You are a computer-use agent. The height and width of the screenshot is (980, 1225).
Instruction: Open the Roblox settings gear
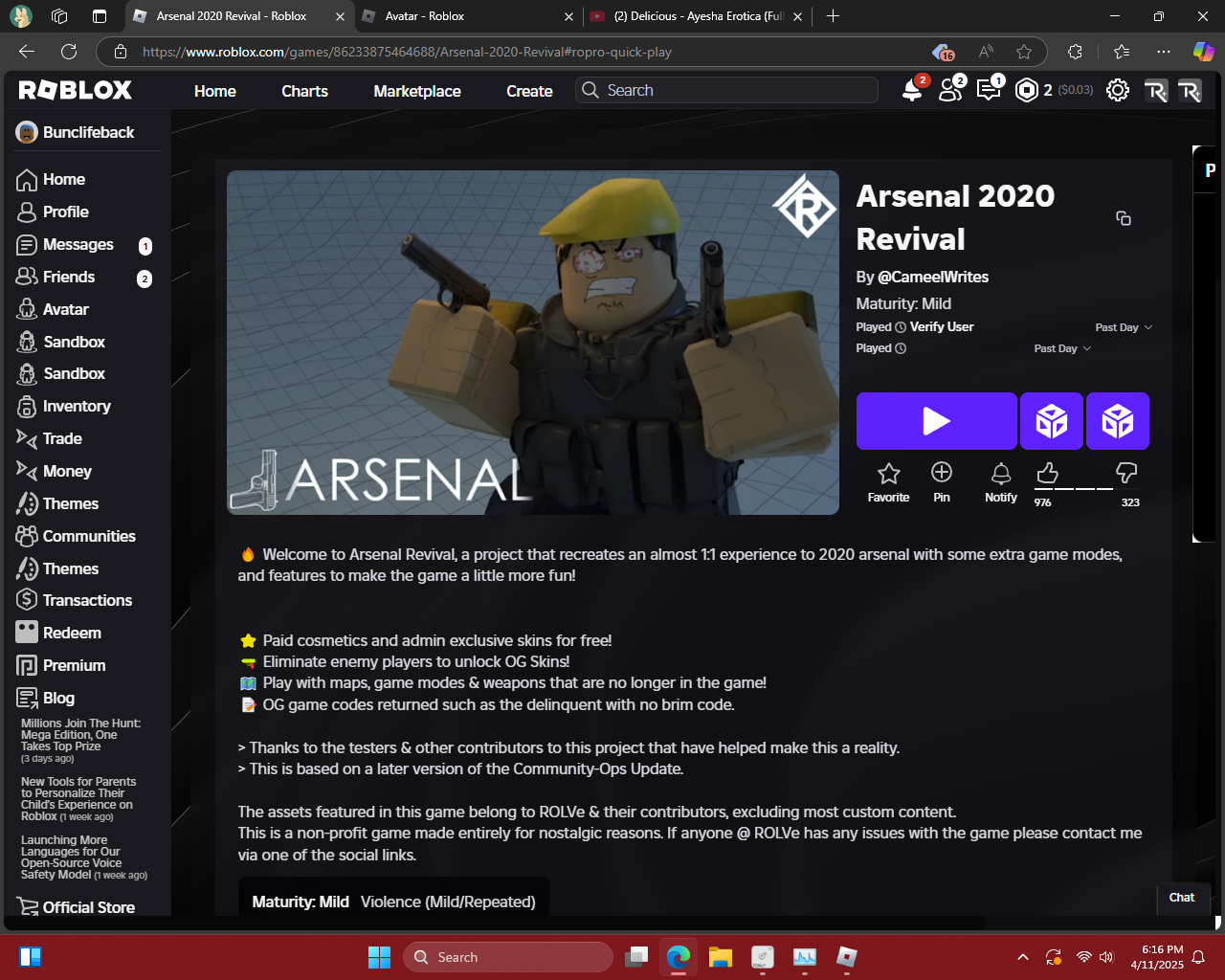click(1117, 90)
